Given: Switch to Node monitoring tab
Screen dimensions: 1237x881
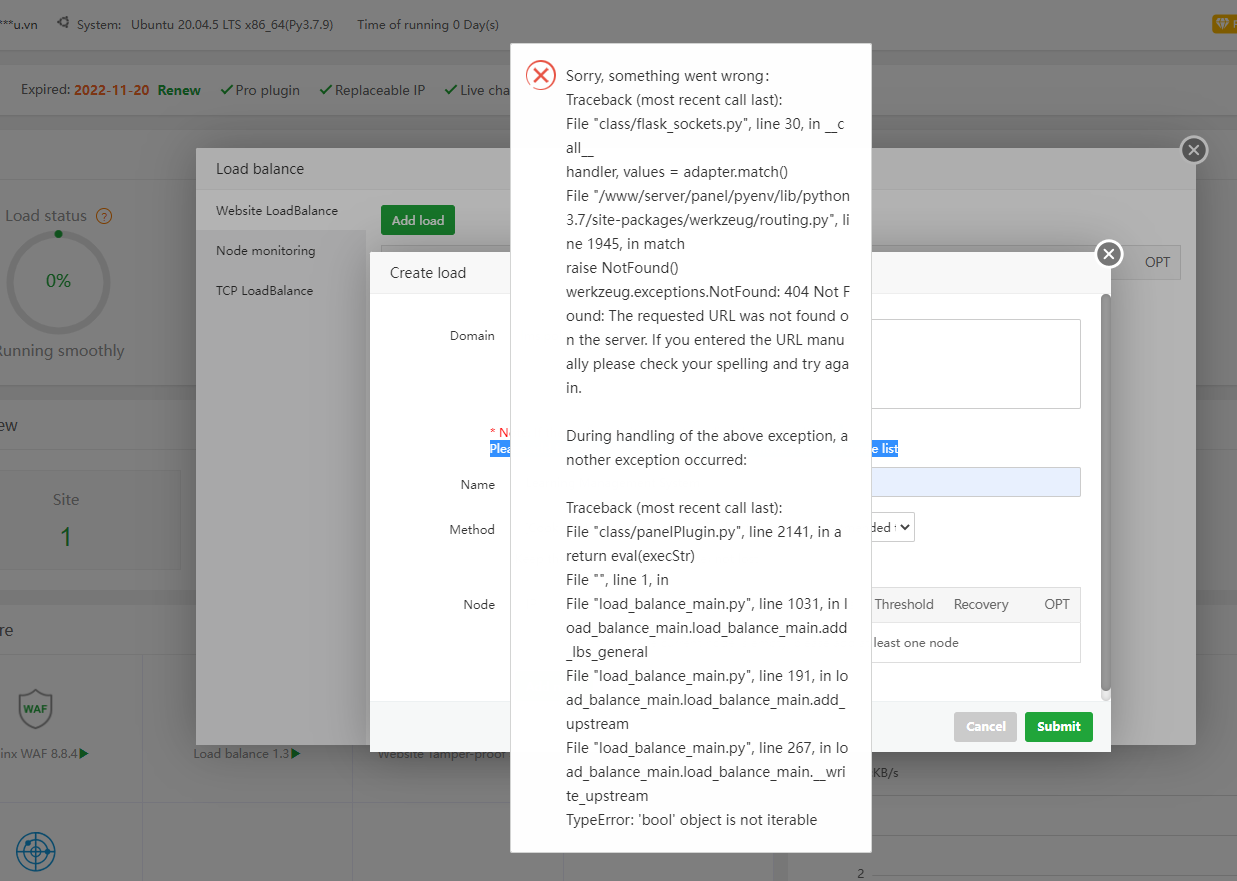Looking at the screenshot, I should pyautogui.click(x=265, y=250).
